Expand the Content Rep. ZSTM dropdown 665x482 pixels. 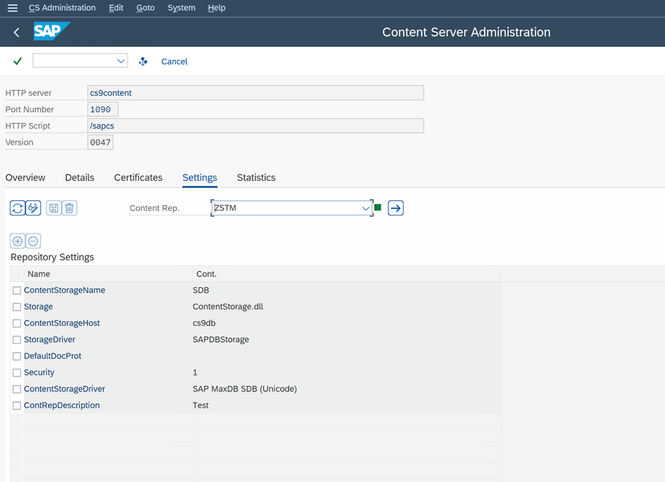[366, 208]
